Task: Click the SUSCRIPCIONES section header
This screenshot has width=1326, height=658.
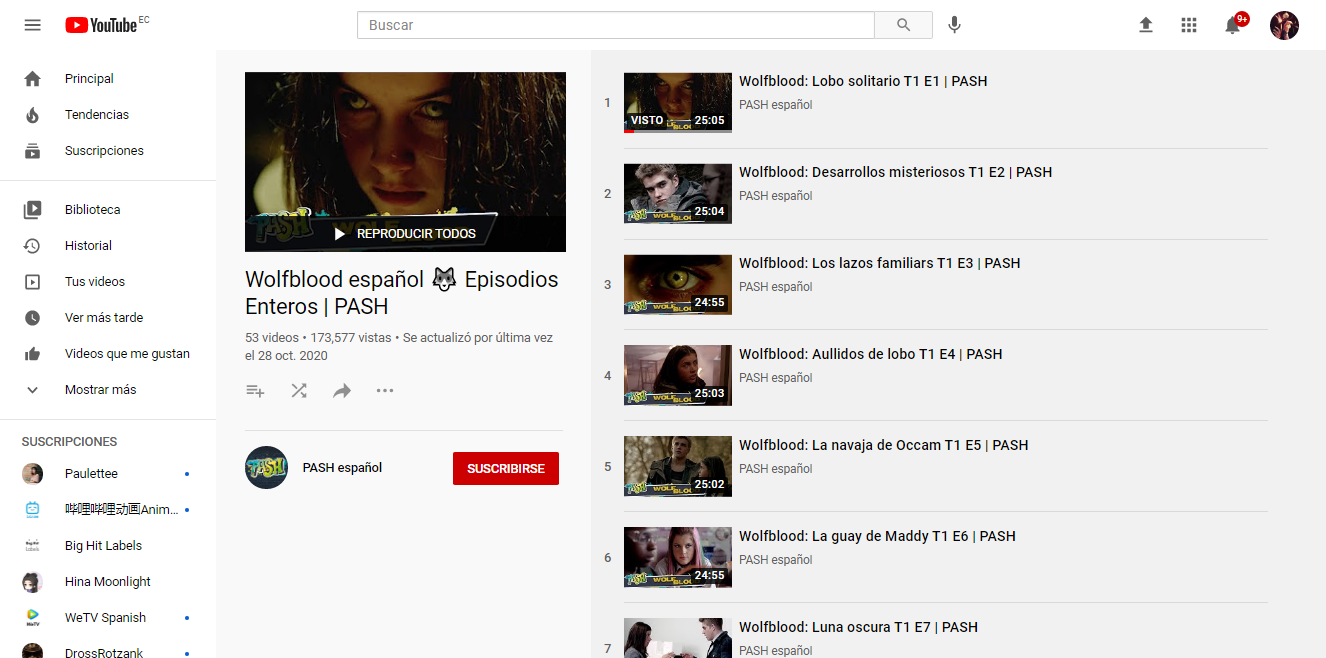Action: click(x=70, y=442)
